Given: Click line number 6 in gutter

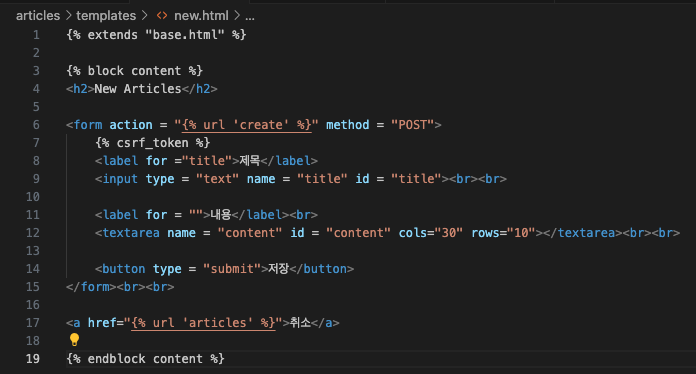Looking at the screenshot, I should click(x=36, y=125).
